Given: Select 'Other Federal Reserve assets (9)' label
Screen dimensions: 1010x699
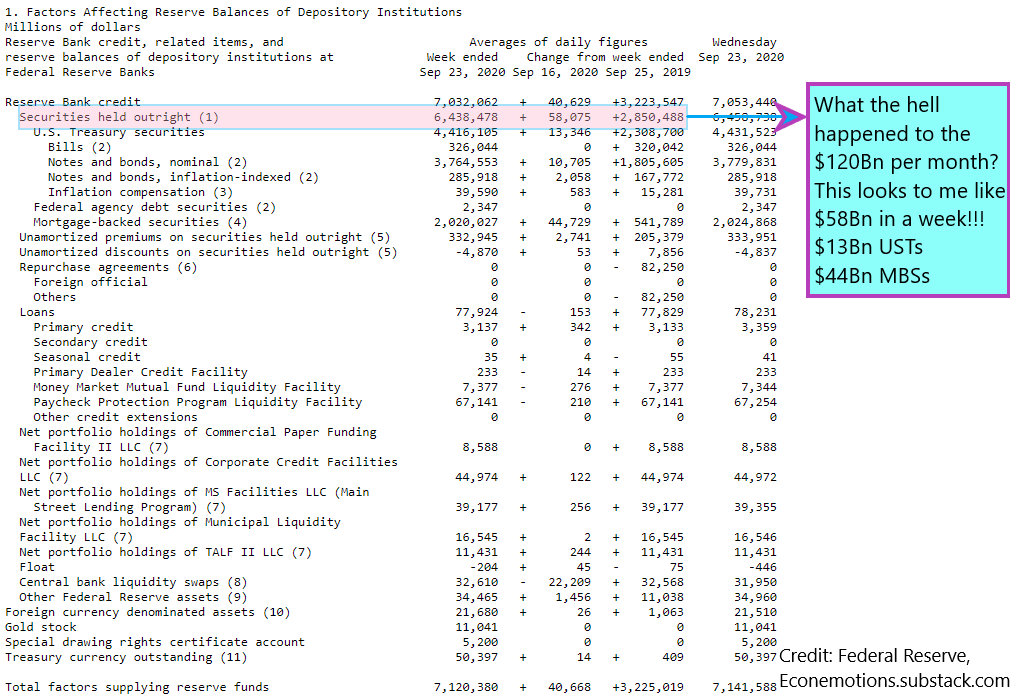Looking at the screenshot, I should pyautogui.click(x=133, y=597).
